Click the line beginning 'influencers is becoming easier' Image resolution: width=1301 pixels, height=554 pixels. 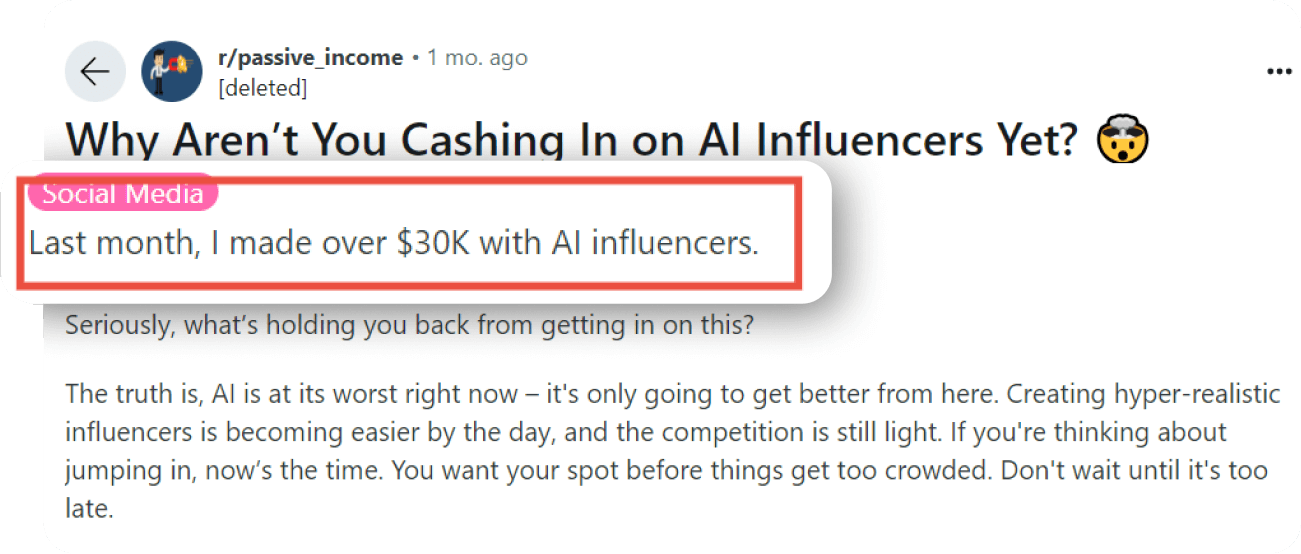pyautogui.click(x=645, y=432)
